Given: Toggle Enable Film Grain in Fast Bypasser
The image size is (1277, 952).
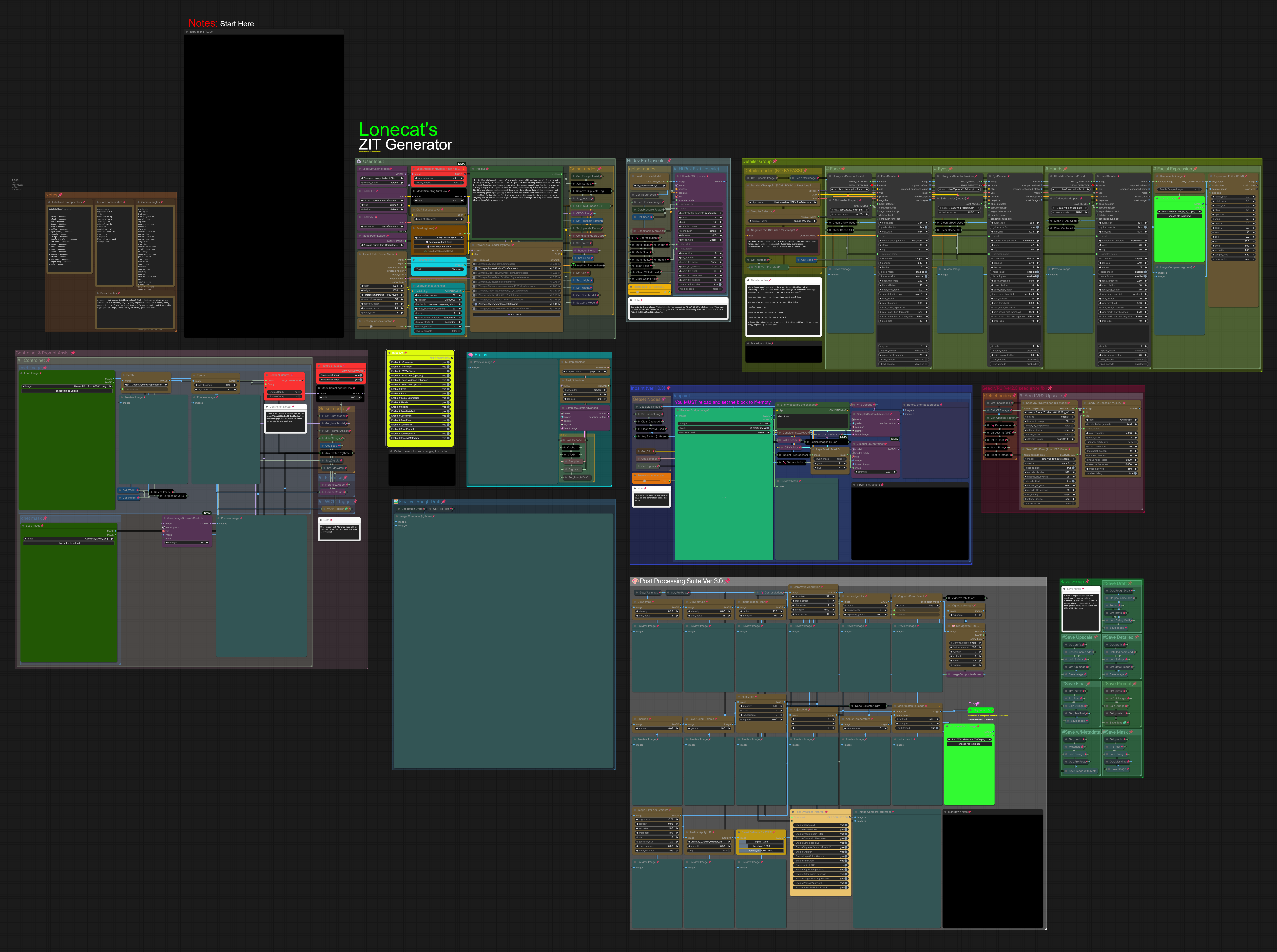Looking at the screenshot, I should pos(845,861).
